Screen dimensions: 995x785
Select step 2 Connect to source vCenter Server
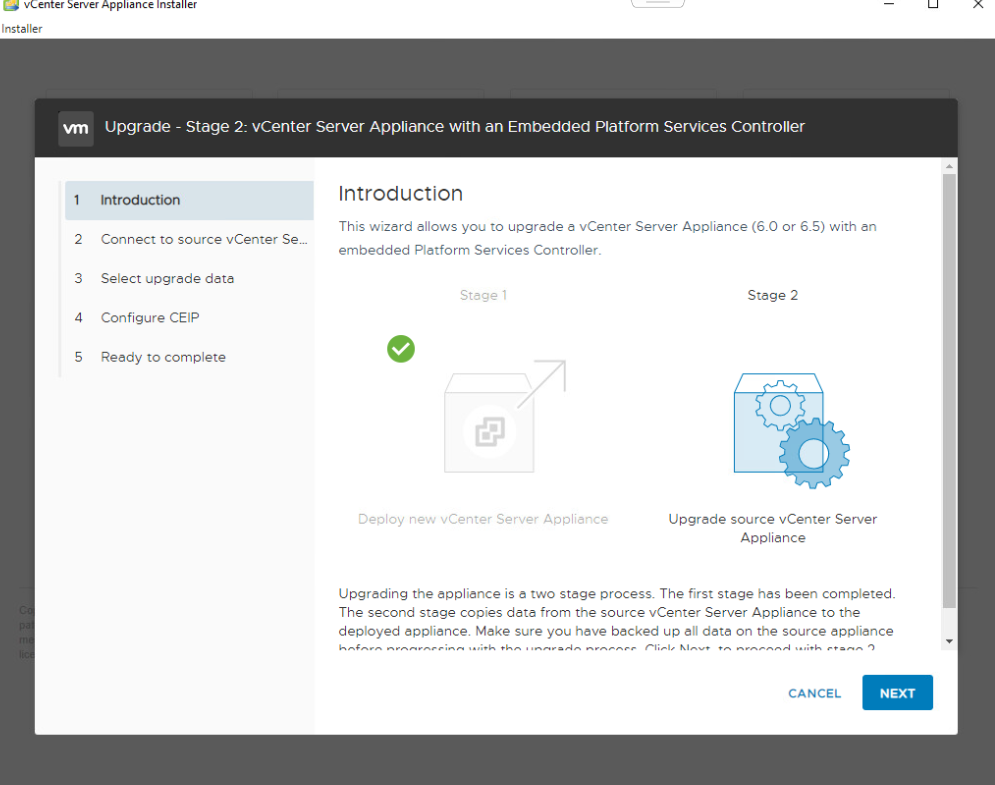[189, 239]
